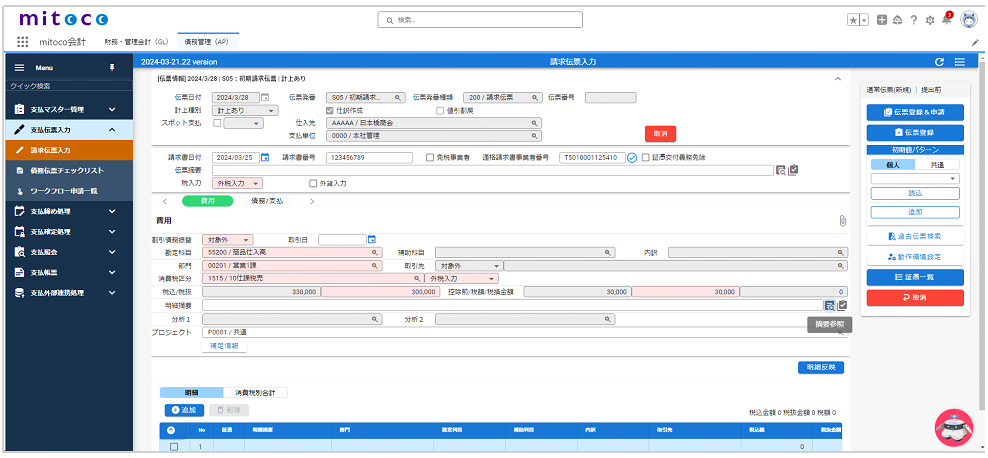Open the notifications bell
988x458 pixels.
(946, 20)
